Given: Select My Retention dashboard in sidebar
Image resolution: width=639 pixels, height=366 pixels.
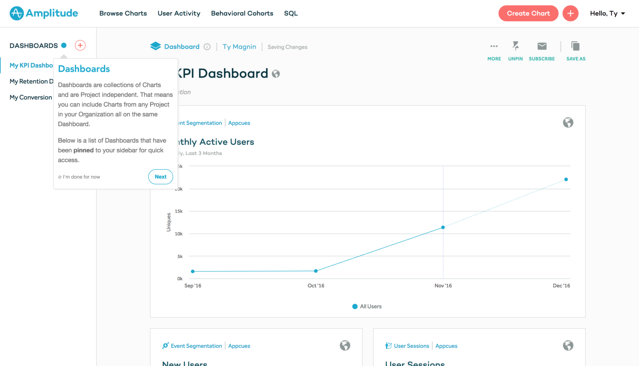Looking at the screenshot, I should 31,81.
